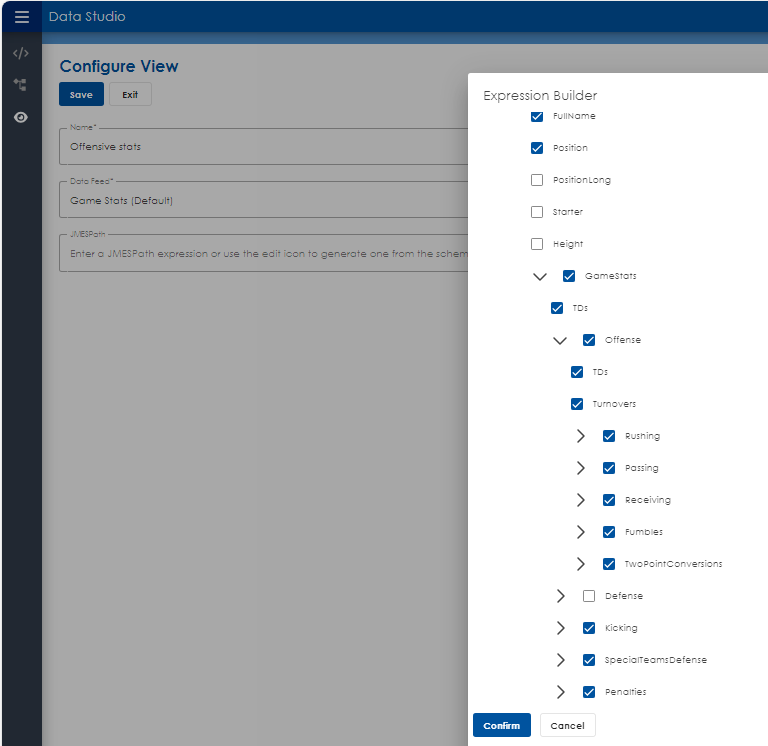The height and width of the screenshot is (746, 768).
Task: Check the Starter field checkbox
Action: tap(537, 212)
